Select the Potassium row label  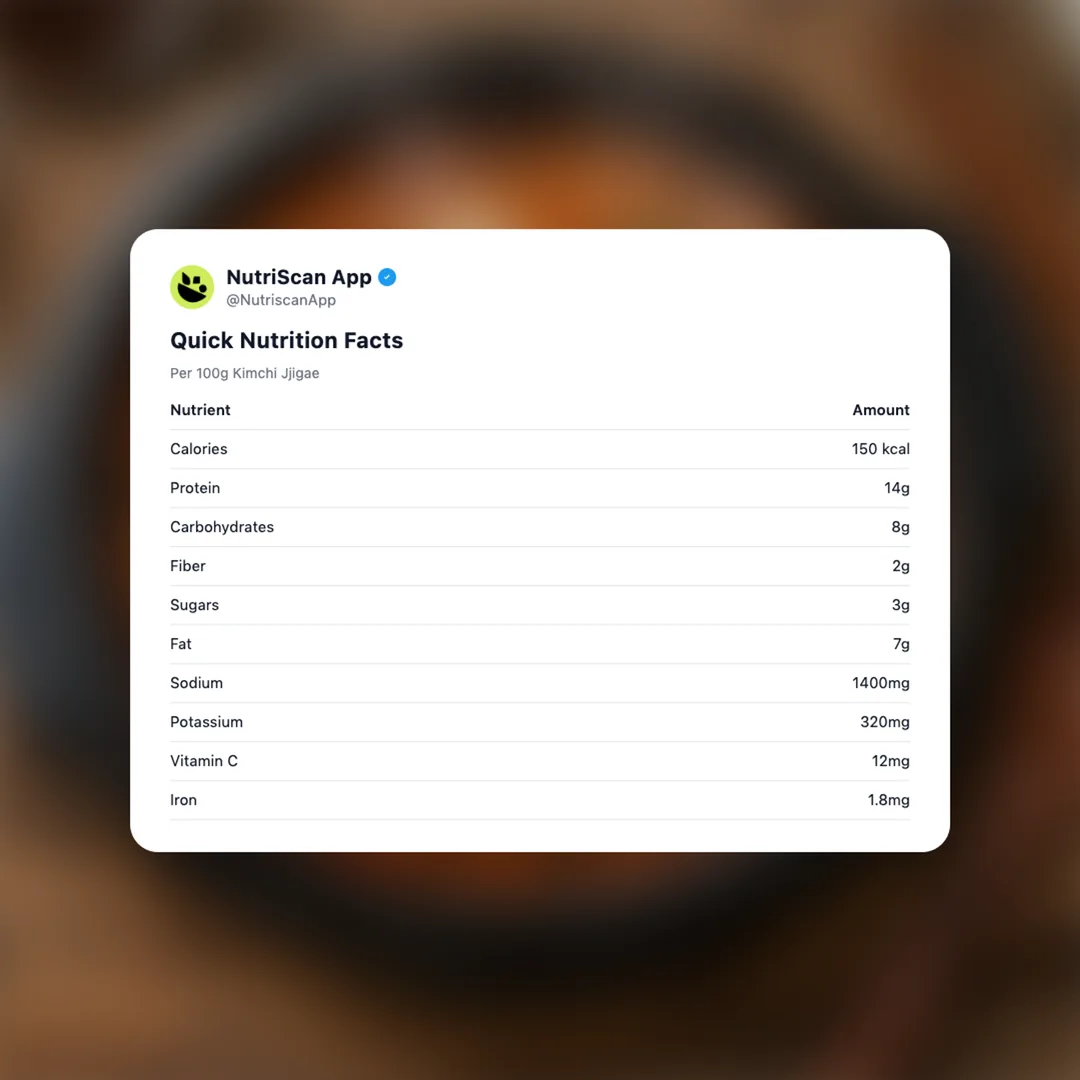tap(206, 722)
